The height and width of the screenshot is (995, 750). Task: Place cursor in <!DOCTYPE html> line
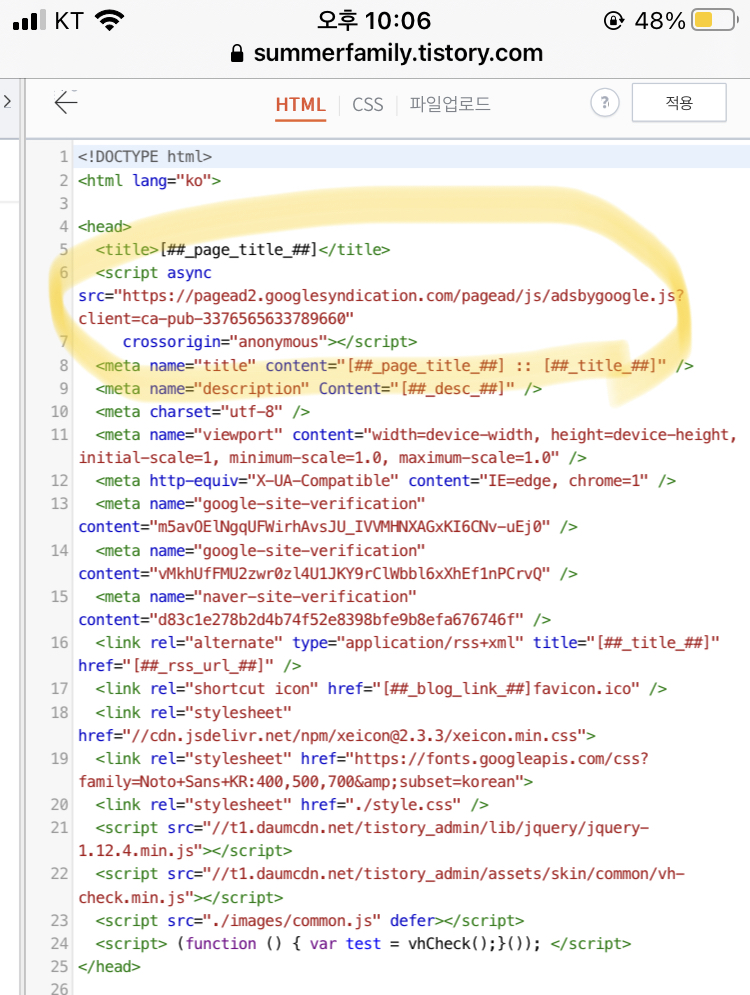145,157
